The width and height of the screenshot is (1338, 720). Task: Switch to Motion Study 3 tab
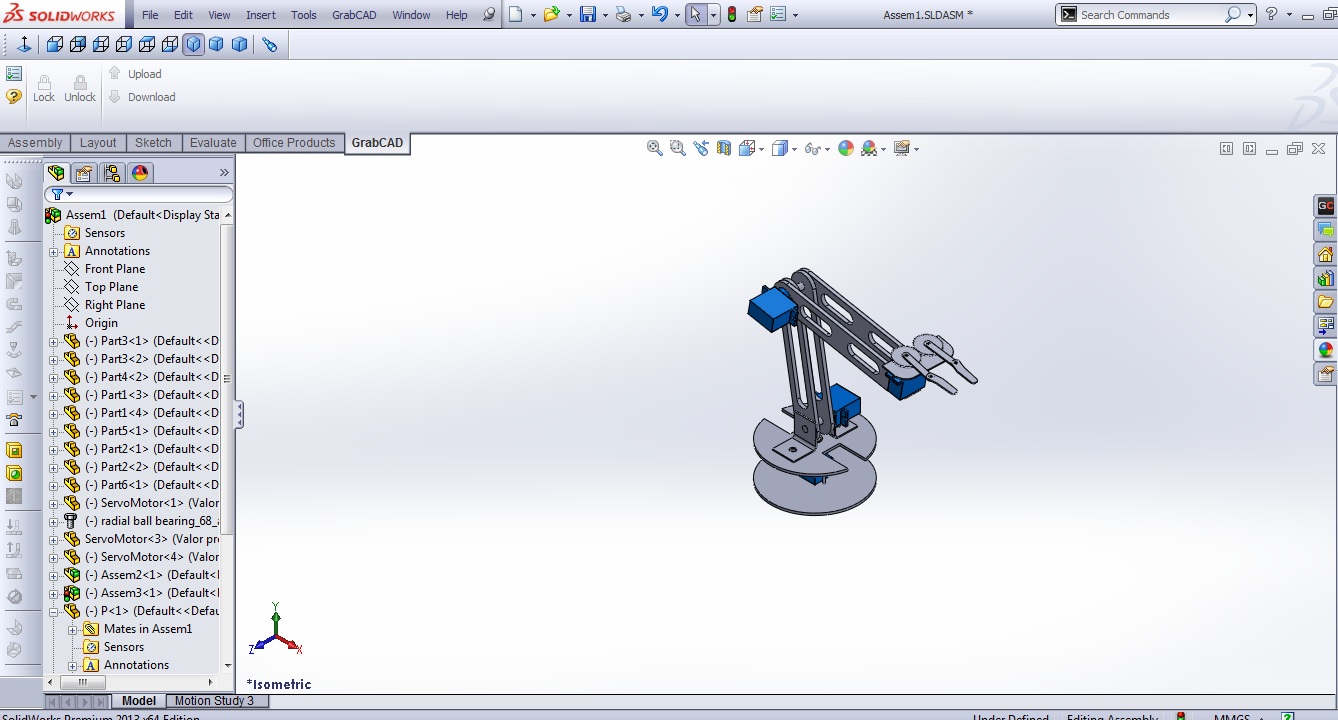[215, 701]
